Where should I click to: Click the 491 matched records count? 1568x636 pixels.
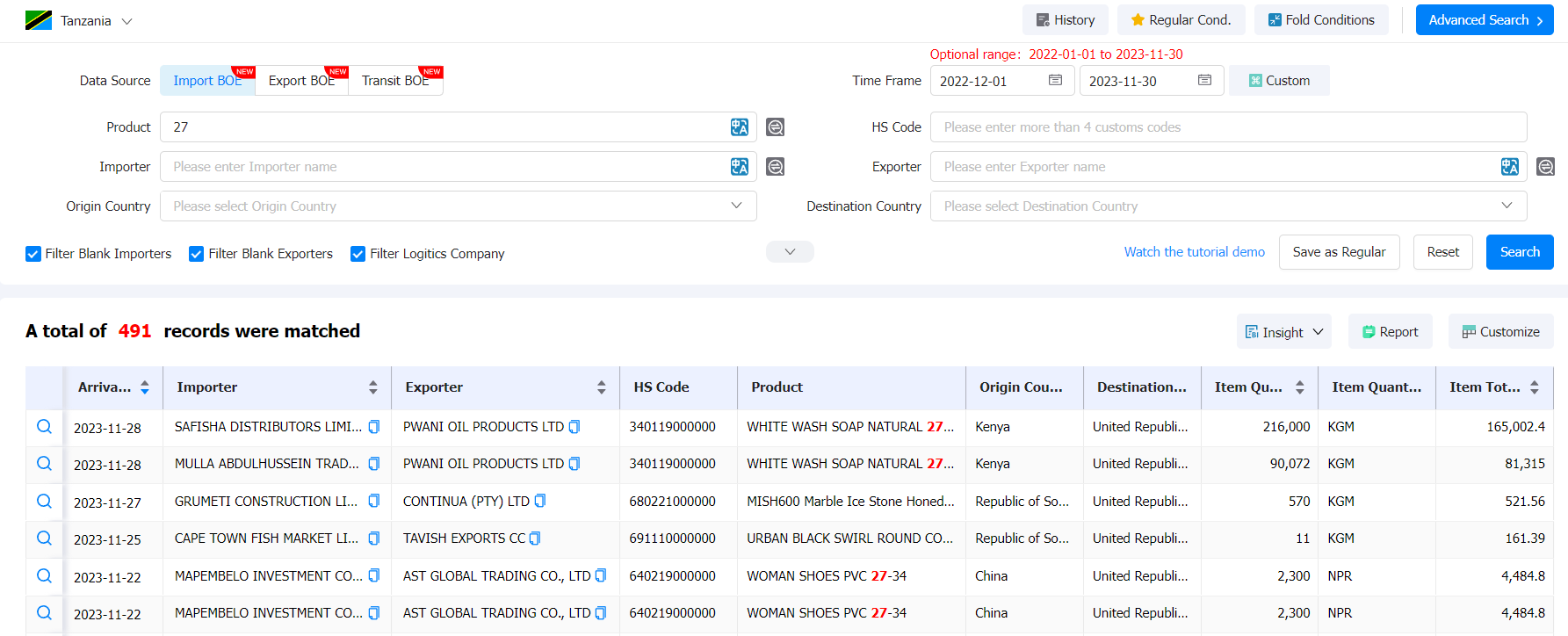coord(134,331)
